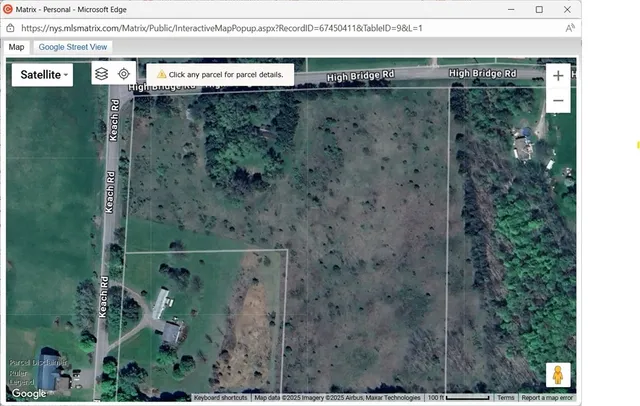Click the Parcel Disclaimer text
The image size is (640, 406).
tap(39, 363)
